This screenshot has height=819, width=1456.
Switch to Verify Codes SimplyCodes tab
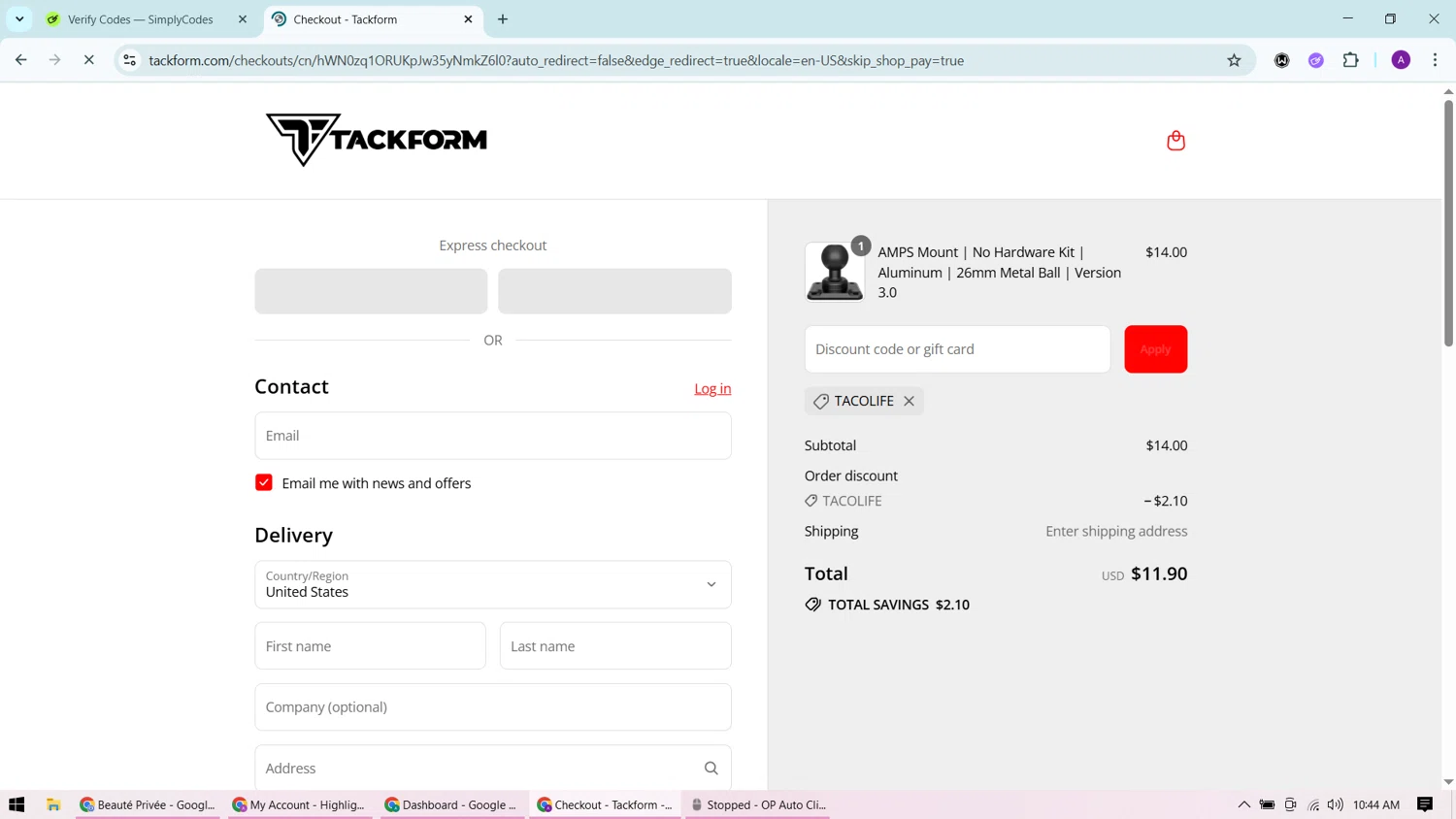[141, 19]
